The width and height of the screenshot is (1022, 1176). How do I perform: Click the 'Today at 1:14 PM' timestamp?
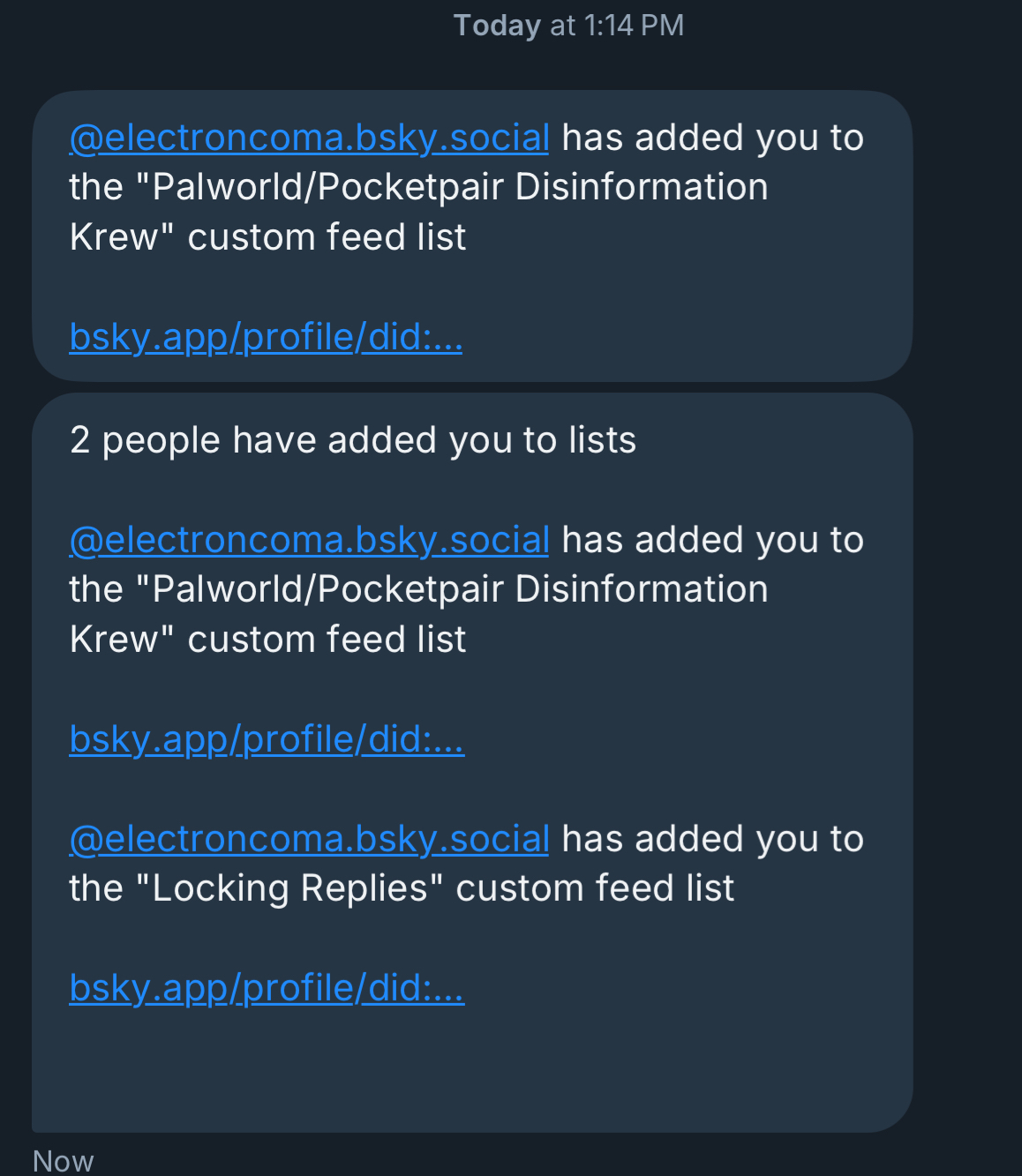(568, 26)
